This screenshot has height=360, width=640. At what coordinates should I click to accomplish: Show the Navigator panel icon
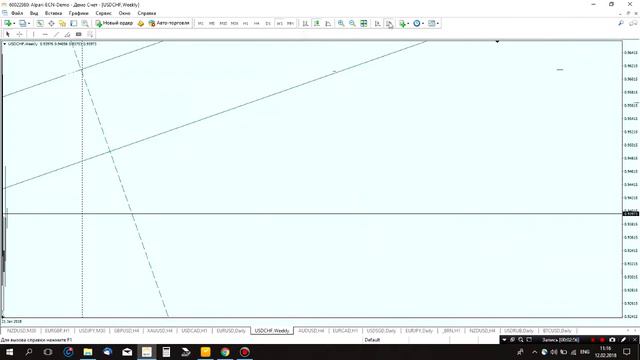click(62, 24)
